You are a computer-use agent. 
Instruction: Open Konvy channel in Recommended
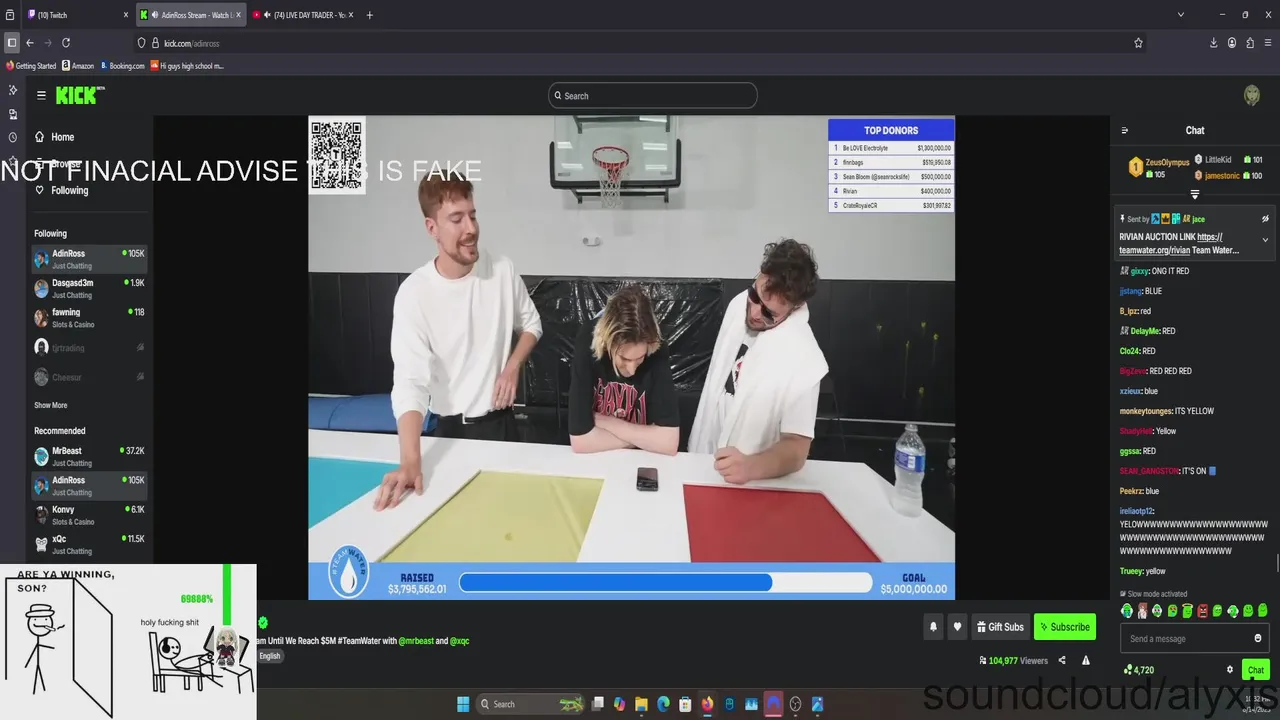point(90,515)
